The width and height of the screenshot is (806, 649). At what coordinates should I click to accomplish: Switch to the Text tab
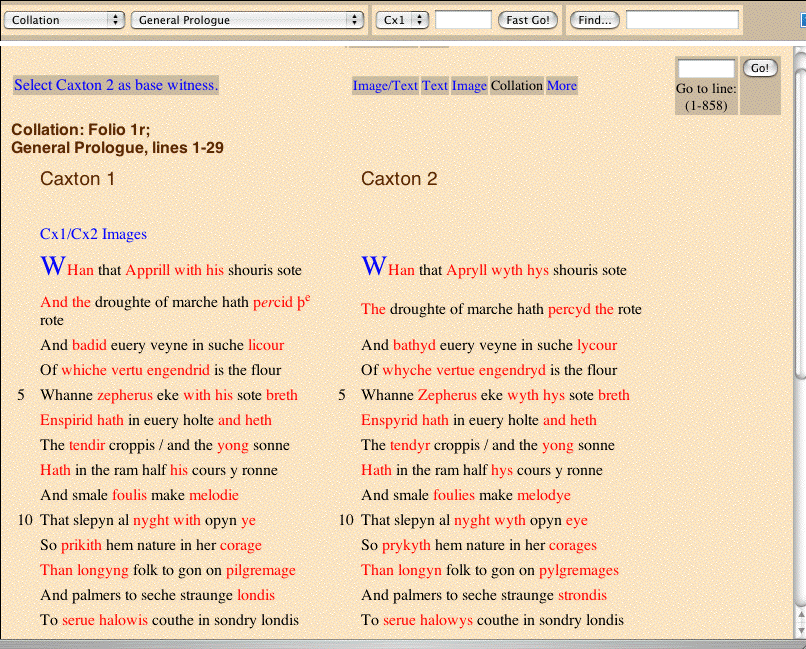pyautogui.click(x=435, y=85)
